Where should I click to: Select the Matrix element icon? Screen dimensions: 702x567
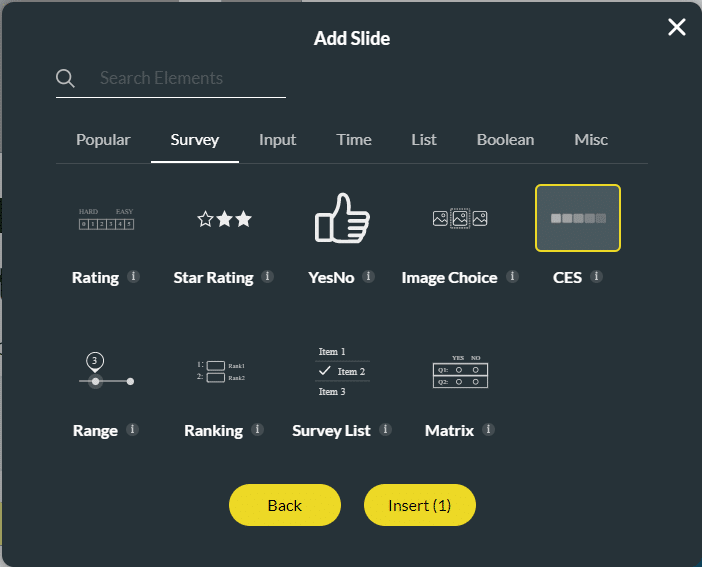tap(460, 372)
